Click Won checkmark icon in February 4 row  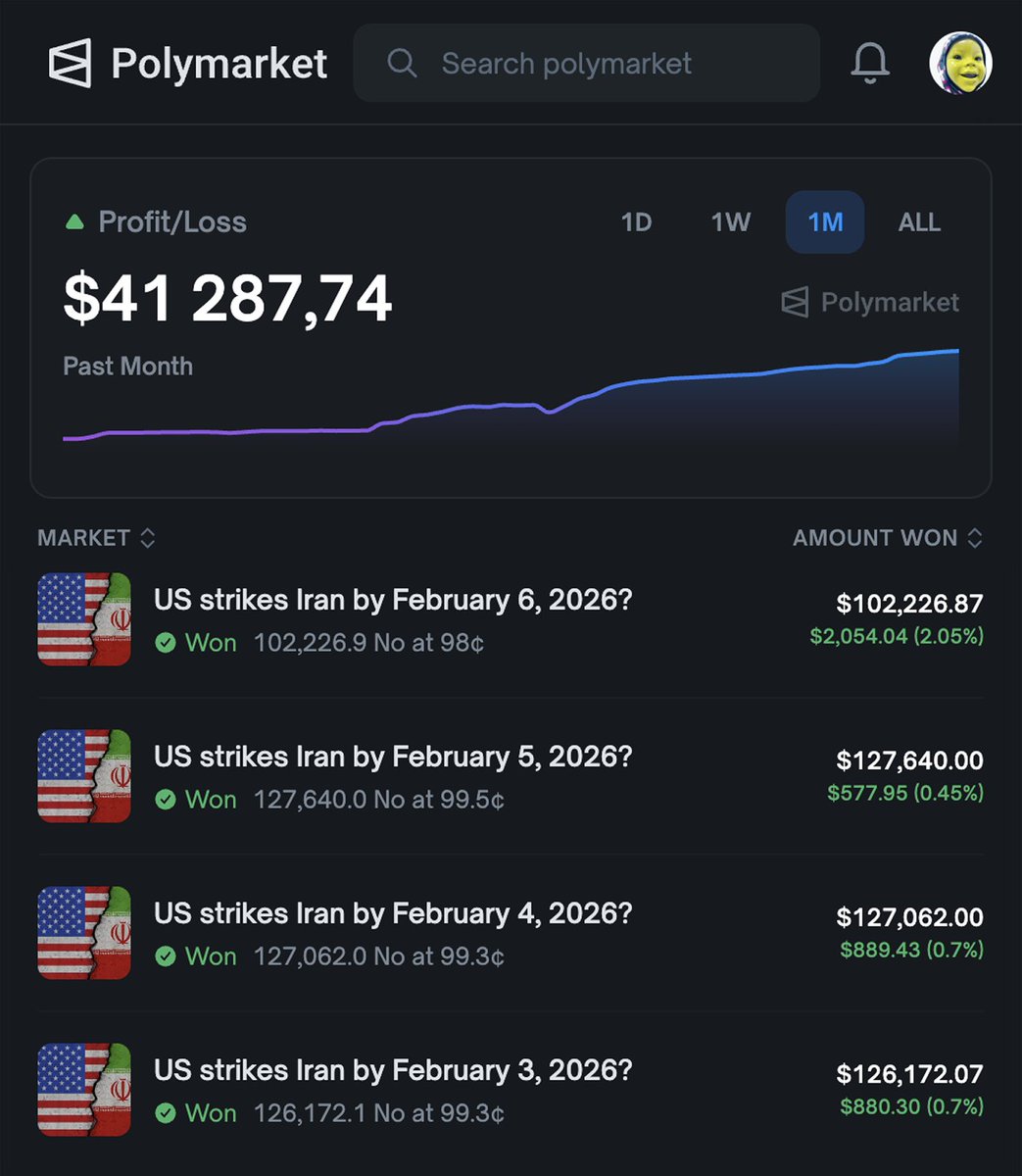(x=166, y=956)
